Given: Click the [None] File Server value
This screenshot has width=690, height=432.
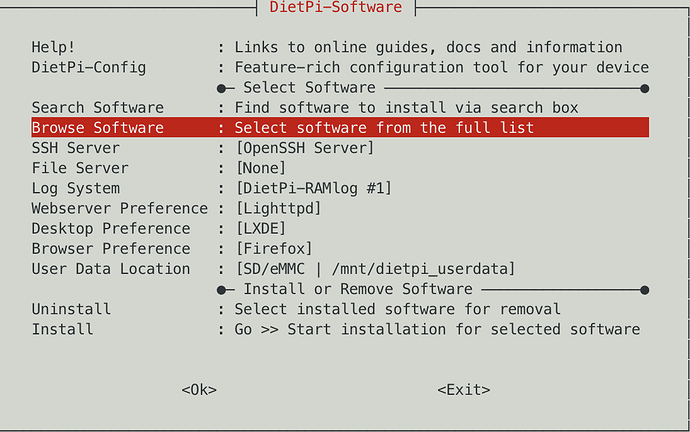Looking at the screenshot, I should point(264,168).
